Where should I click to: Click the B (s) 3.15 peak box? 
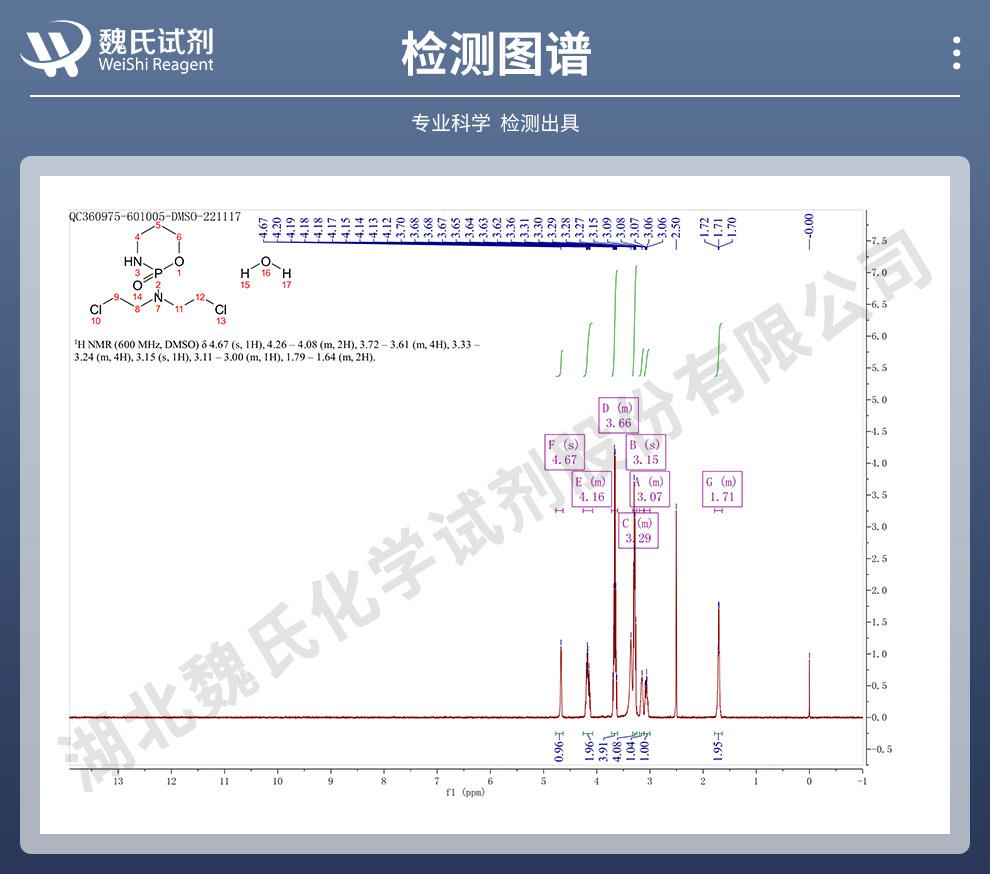tap(645, 453)
